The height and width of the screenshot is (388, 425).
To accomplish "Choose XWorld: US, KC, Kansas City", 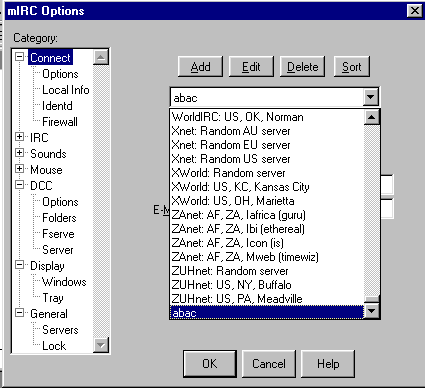I will (x=267, y=187).
